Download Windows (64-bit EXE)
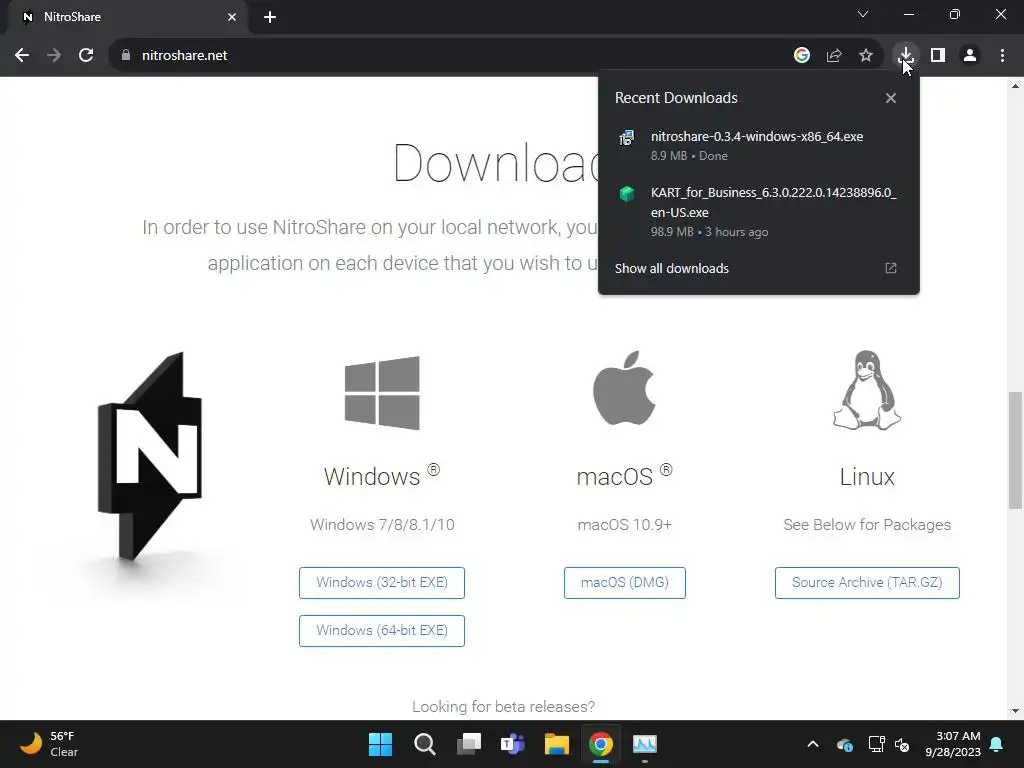The height and width of the screenshot is (768, 1024). click(x=382, y=630)
